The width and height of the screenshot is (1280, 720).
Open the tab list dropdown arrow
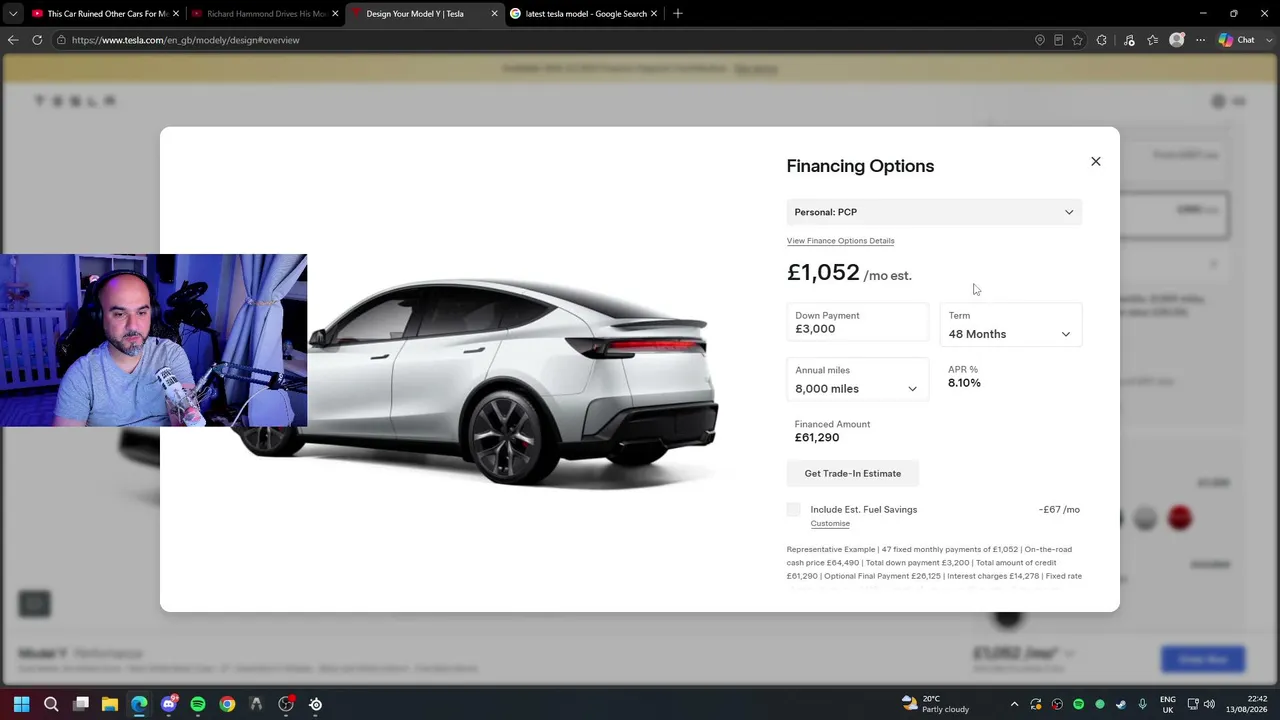tap(13, 14)
